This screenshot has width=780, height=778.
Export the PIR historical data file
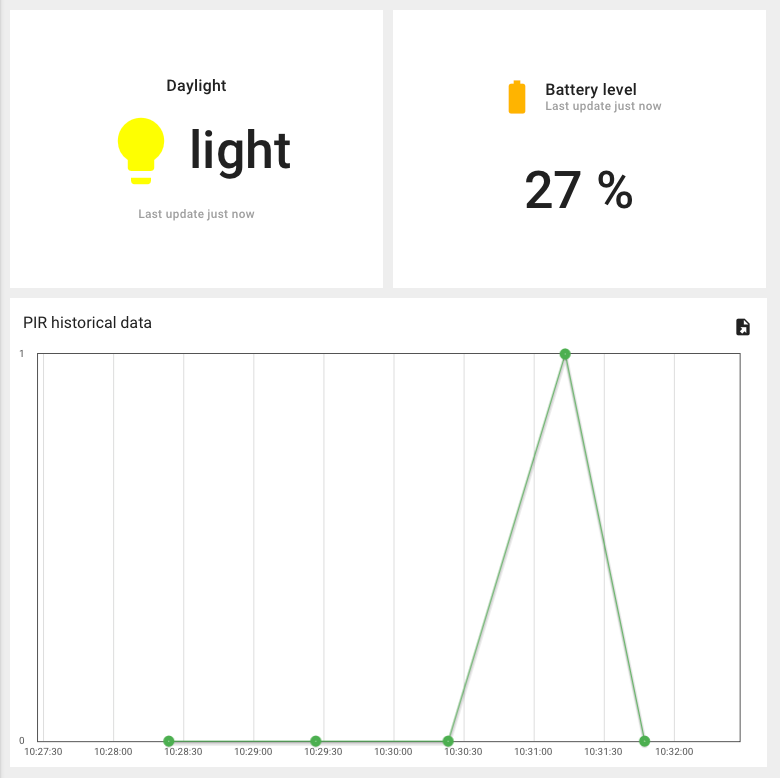(x=743, y=327)
